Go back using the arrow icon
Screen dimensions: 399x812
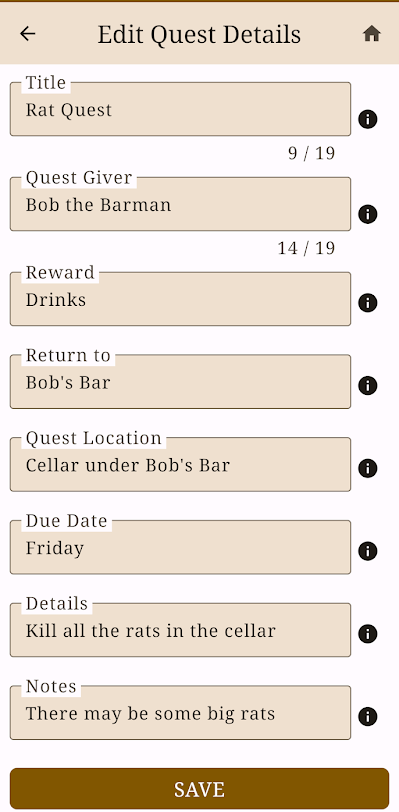[x=27, y=34]
